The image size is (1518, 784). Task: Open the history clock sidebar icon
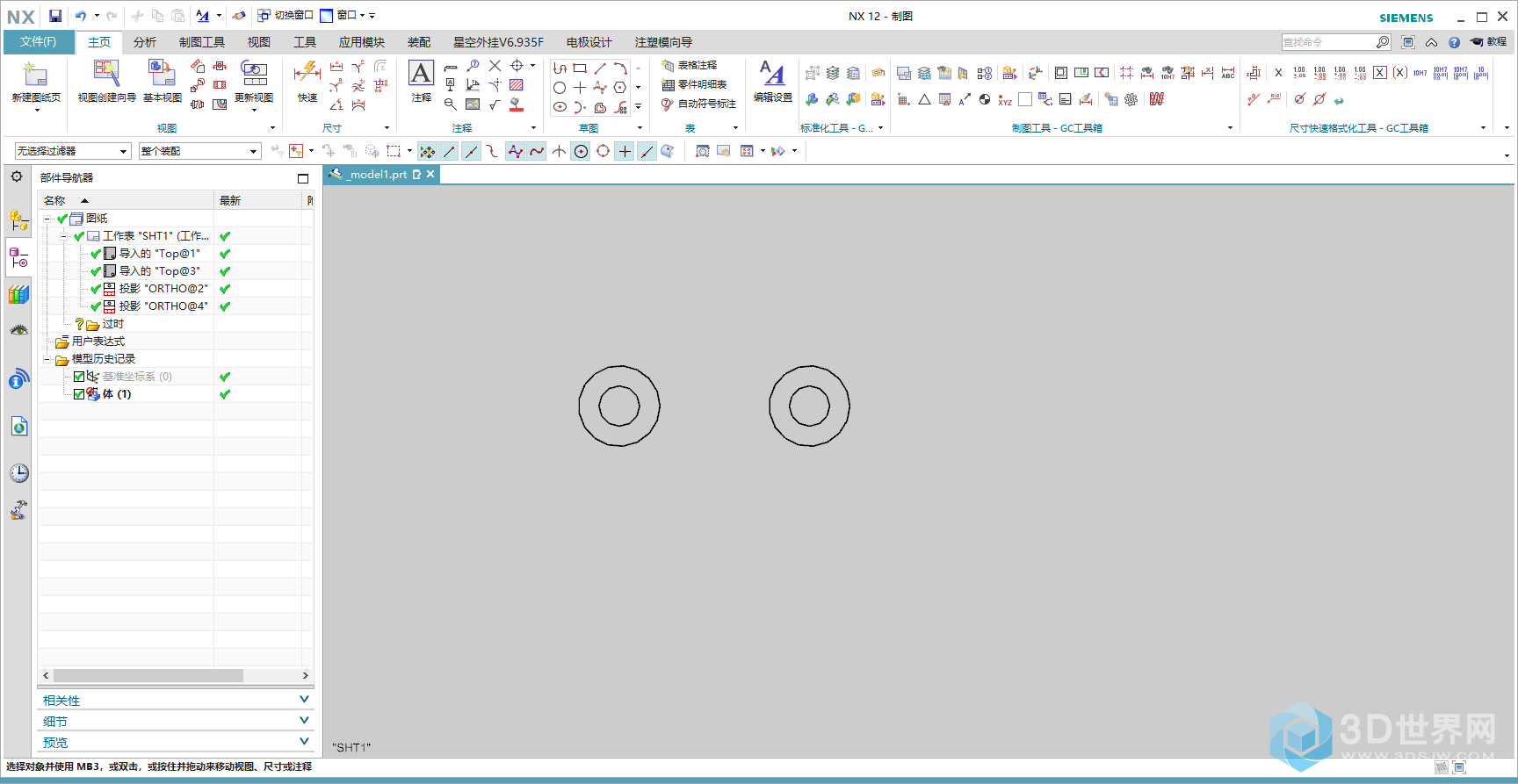[18, 473]
